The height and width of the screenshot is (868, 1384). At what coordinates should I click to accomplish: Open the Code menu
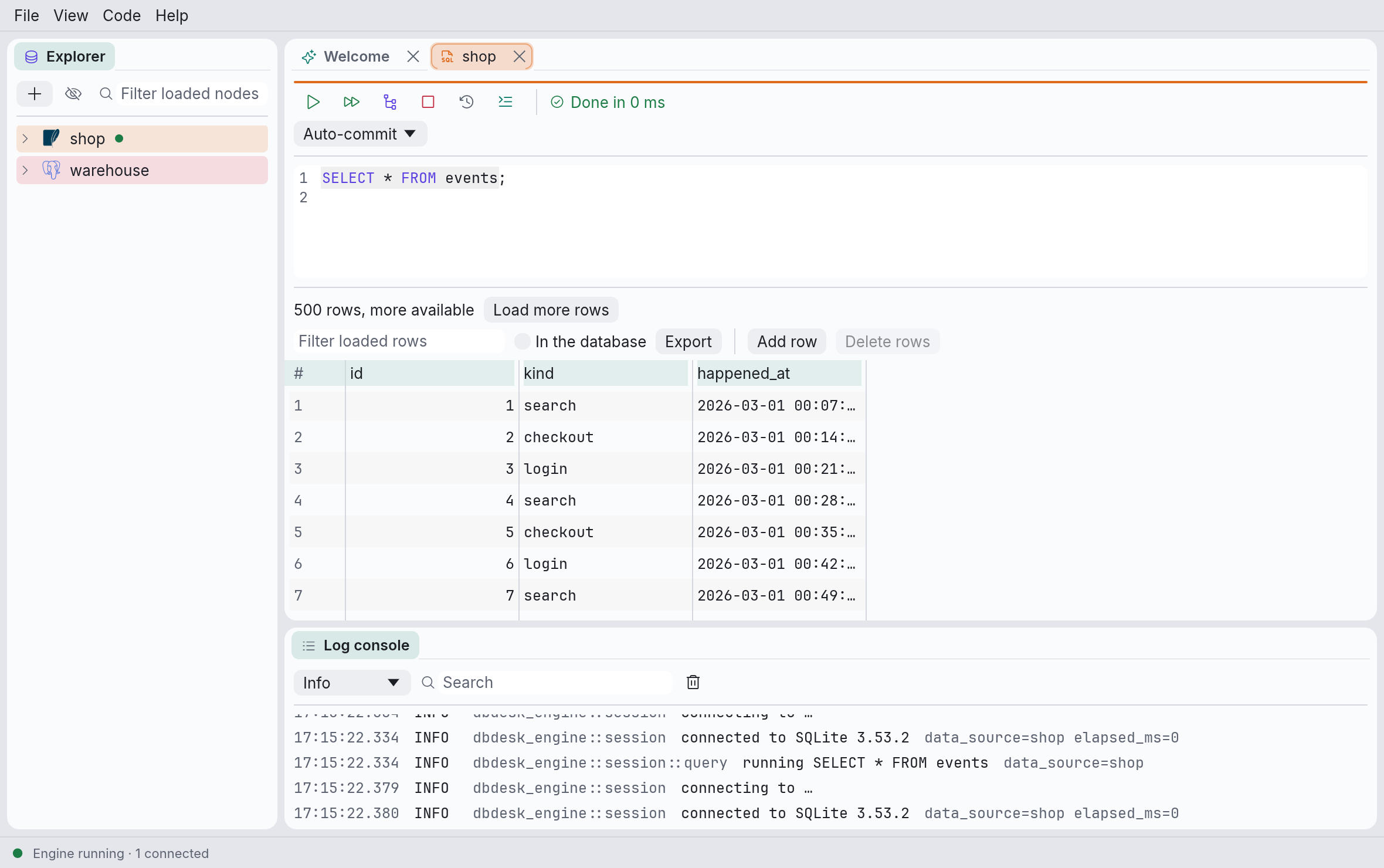tap(121, 15)
